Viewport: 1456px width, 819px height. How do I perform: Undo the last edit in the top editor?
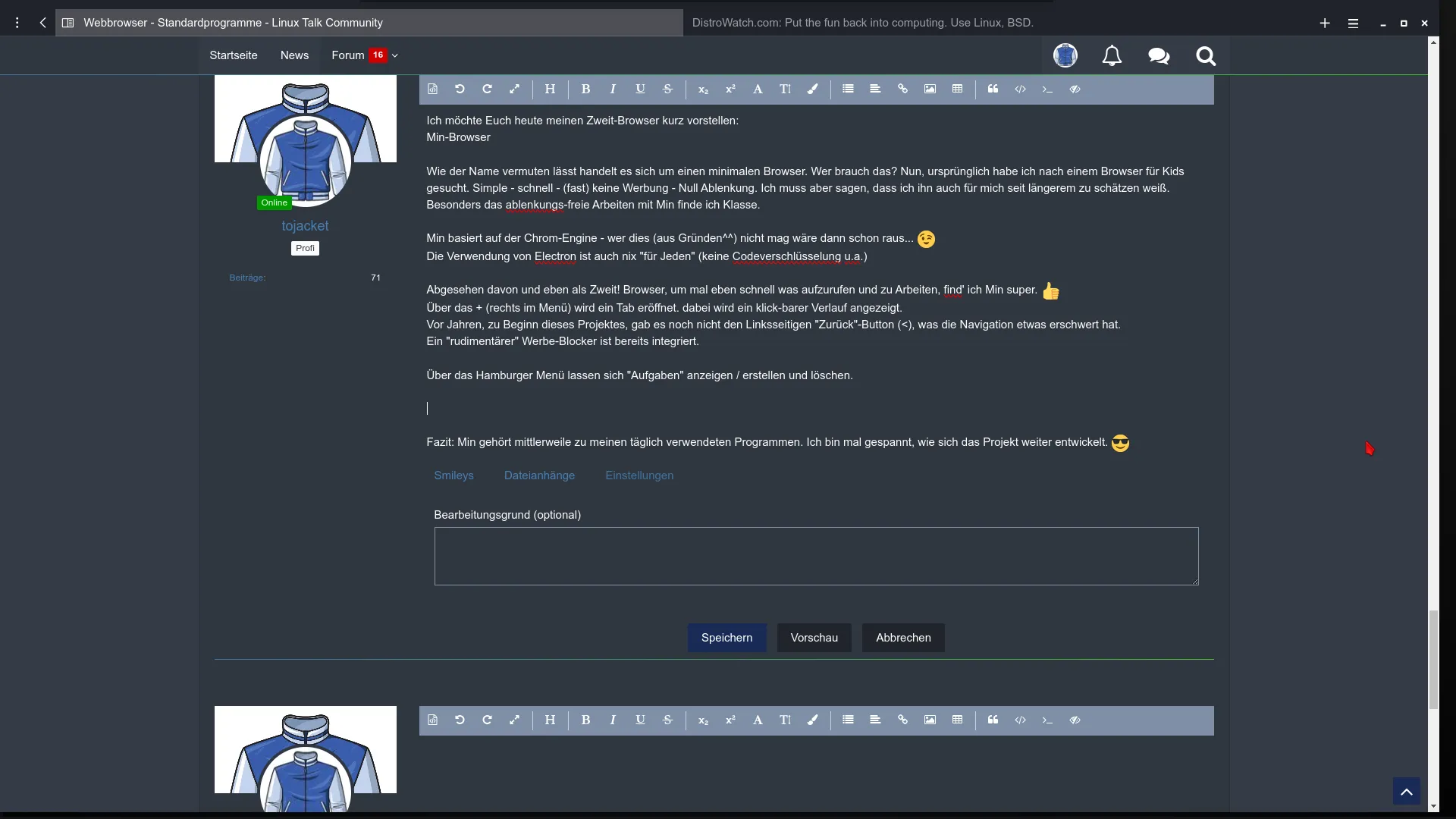[x=460, y=89]
